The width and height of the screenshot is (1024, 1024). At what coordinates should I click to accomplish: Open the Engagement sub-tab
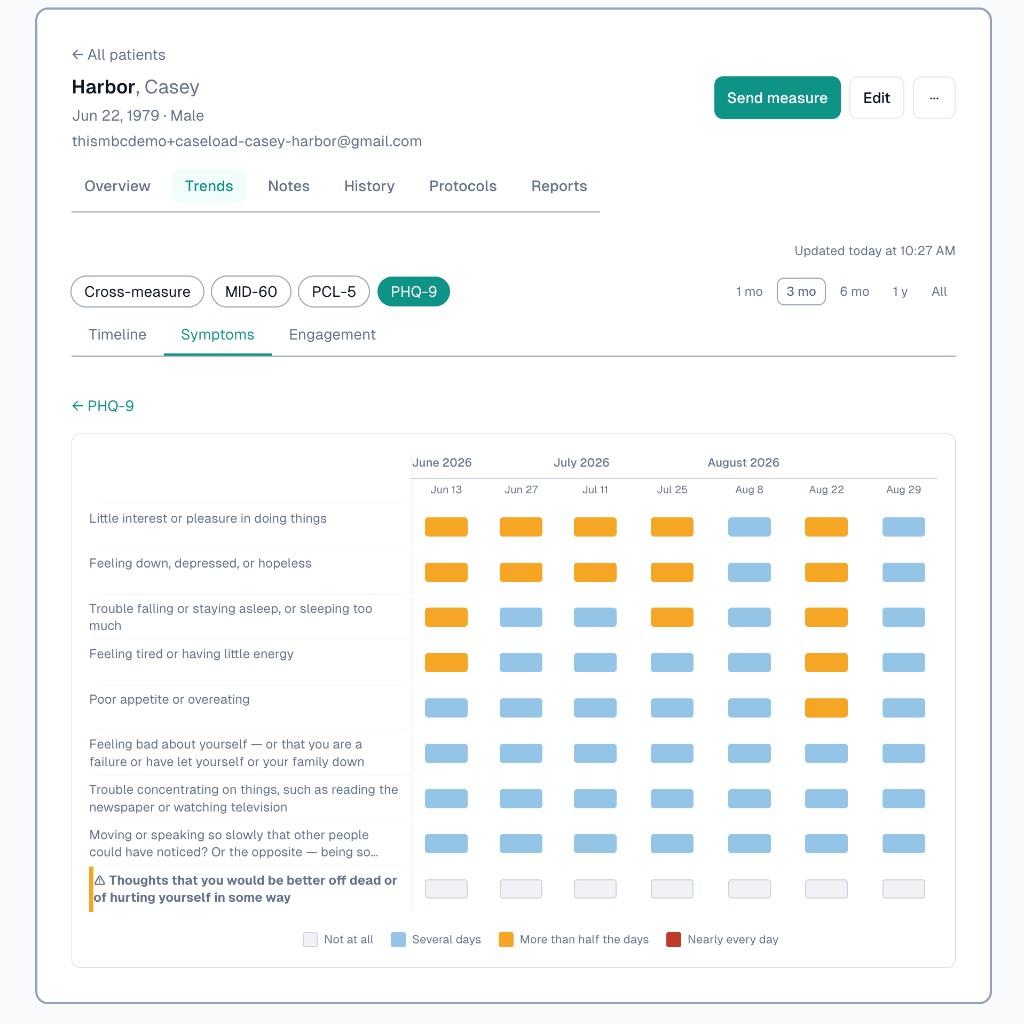click(x=332, y=334)
